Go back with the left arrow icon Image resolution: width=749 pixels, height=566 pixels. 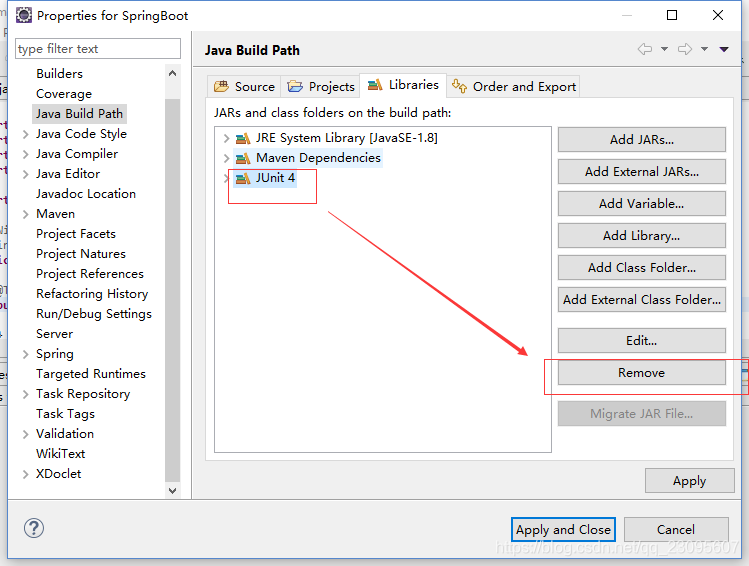coord(645,49)
